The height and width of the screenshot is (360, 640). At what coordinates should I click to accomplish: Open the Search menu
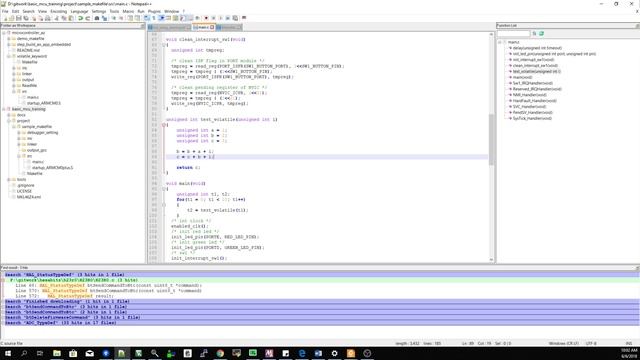pos(29,11)
